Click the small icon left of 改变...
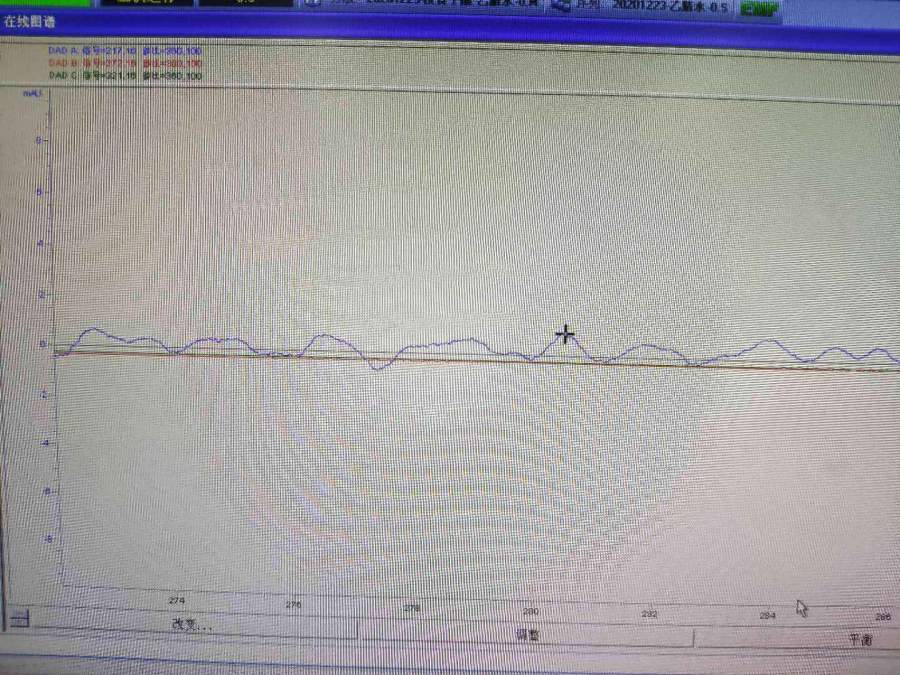The image size is (900, 675). [20, 619]
